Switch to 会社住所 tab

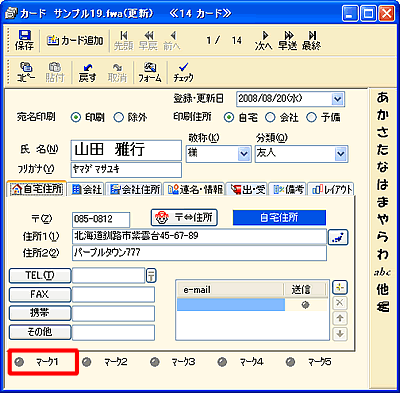click(x=135, y=190)
